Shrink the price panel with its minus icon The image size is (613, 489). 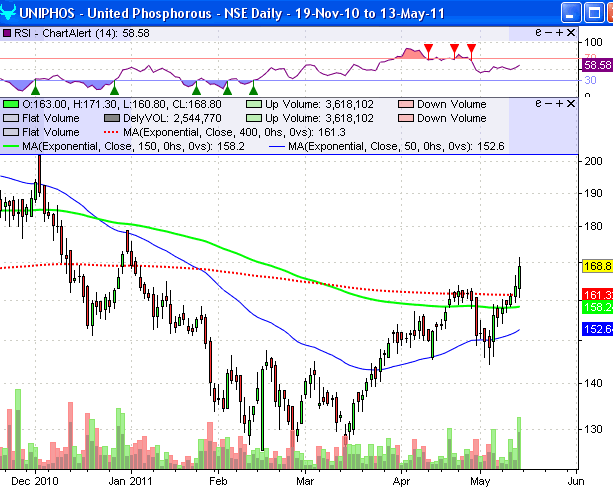tap(548, 104)
